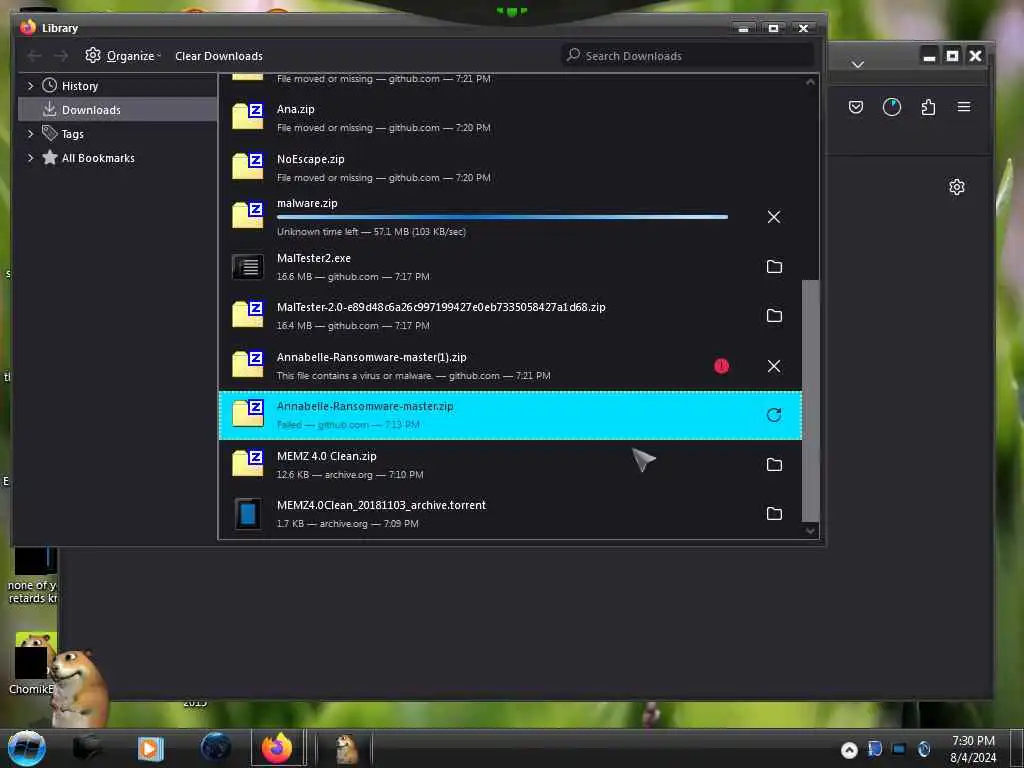Image resolution: width=1024 pixels, height=768 pixels.
Task: Open the globe taskbar icon
Action: [x=216, y=748]
